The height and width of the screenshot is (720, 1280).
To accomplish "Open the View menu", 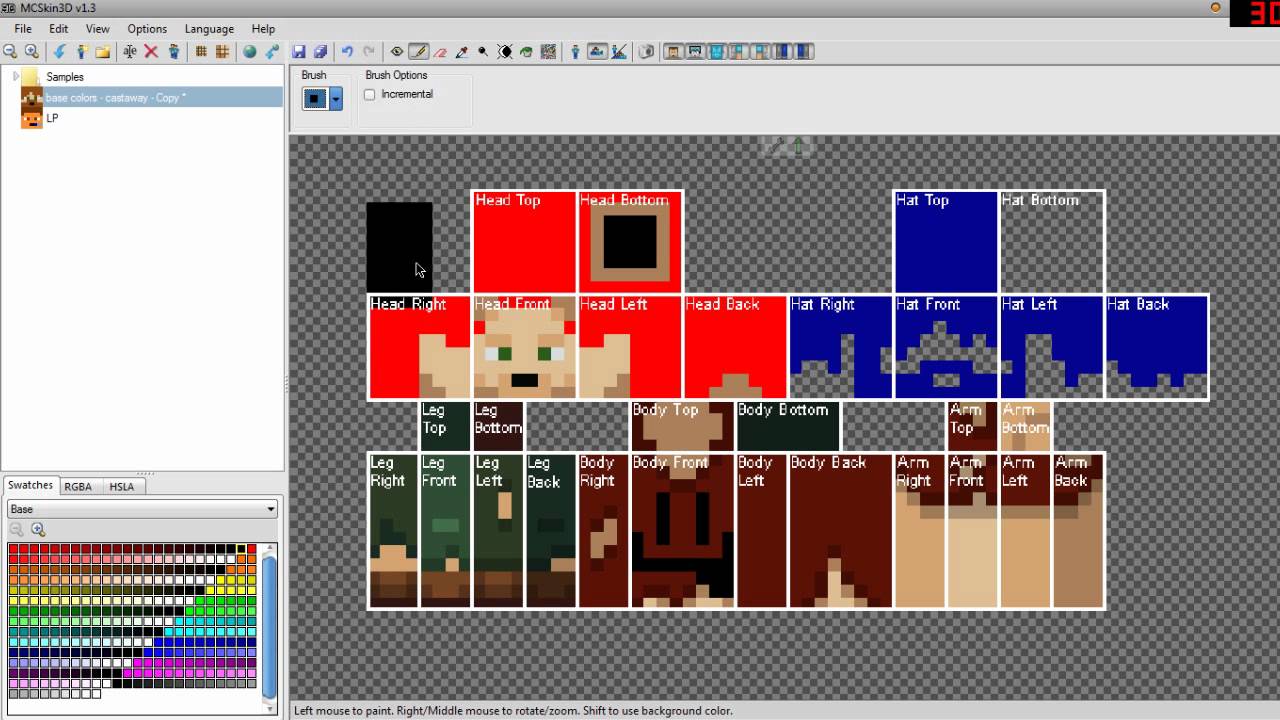I will pyautogui.click(x=98, y=29).
